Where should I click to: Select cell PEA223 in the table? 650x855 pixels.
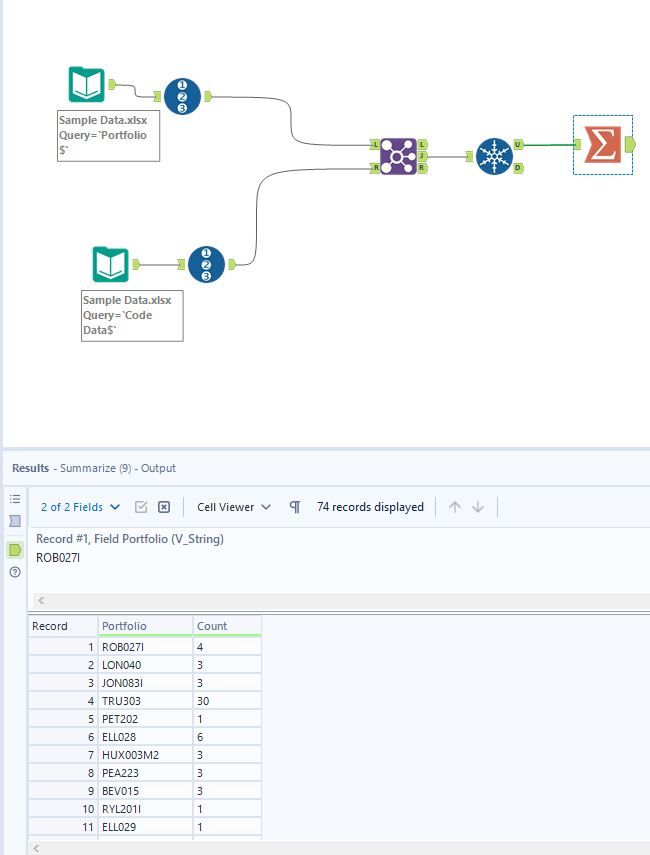pos(145,773)
